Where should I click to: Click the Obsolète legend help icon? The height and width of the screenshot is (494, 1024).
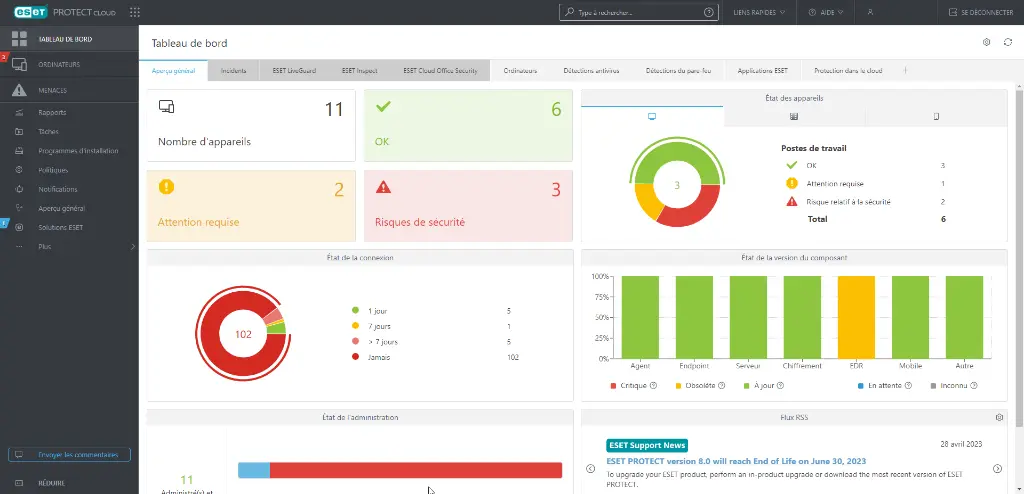point(722,386)
